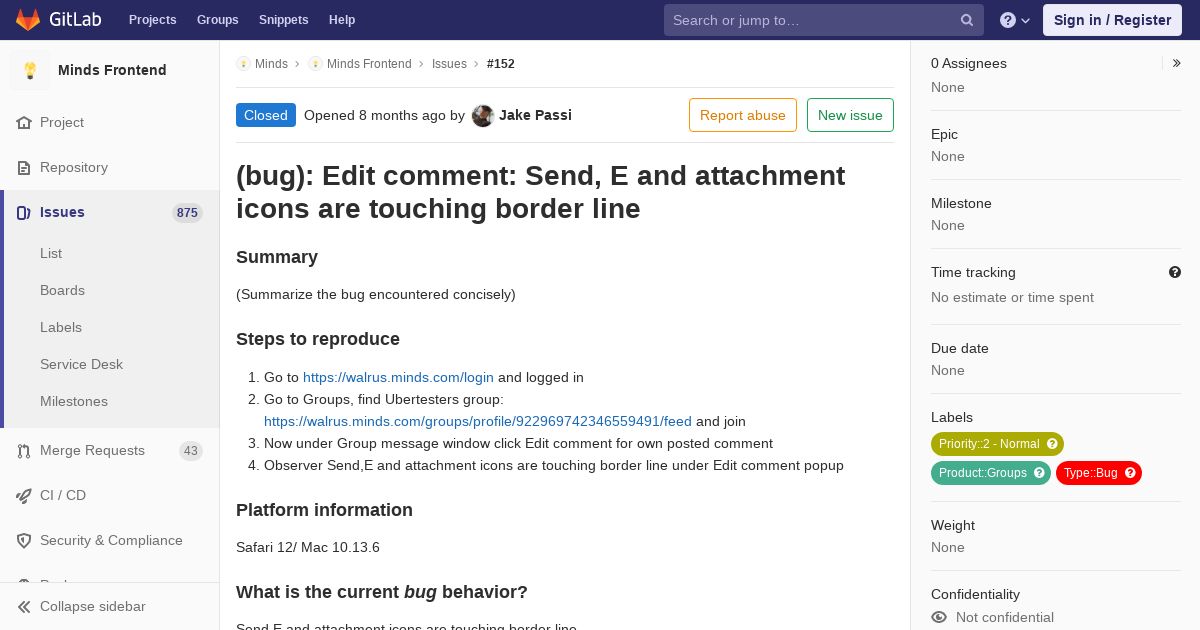Click the Collapse sidebar double-chevron icon
The height and width of the screenshot is (630, 1200).
pos(24,606)
